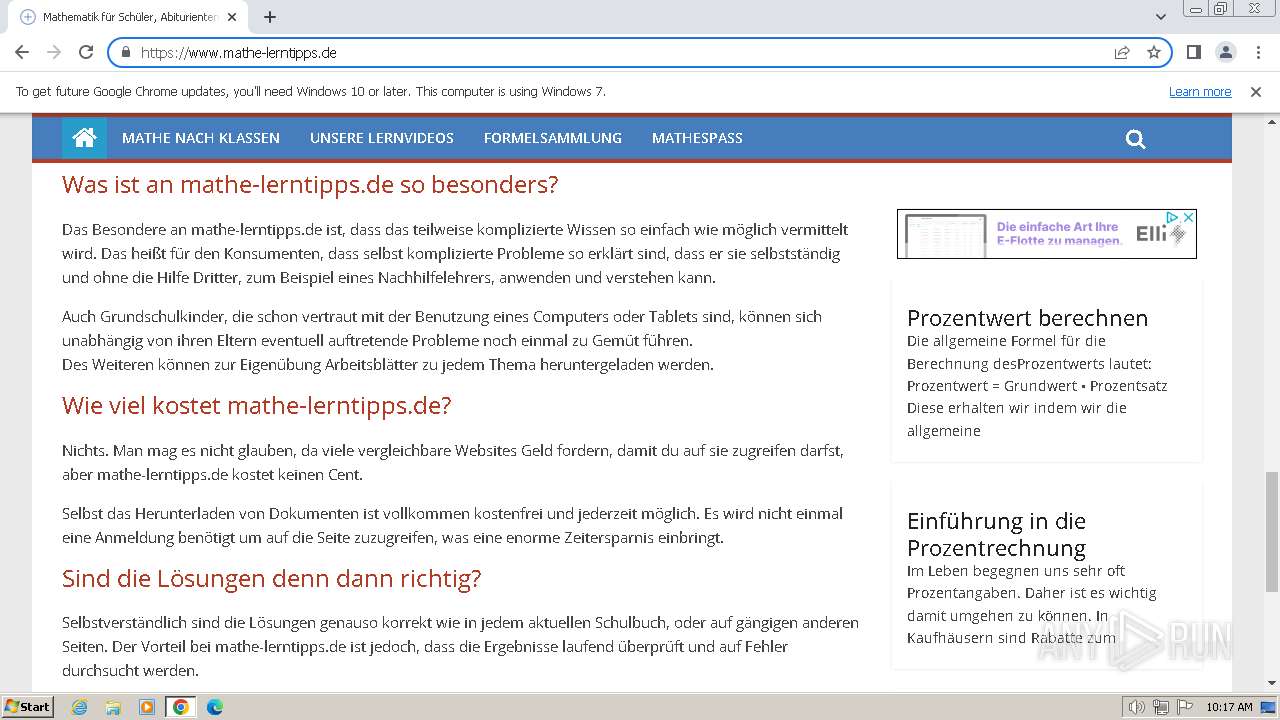Open UNSERE LERNVIDEOS menu
1280x720 pixels.
click(x=382, y=138)
